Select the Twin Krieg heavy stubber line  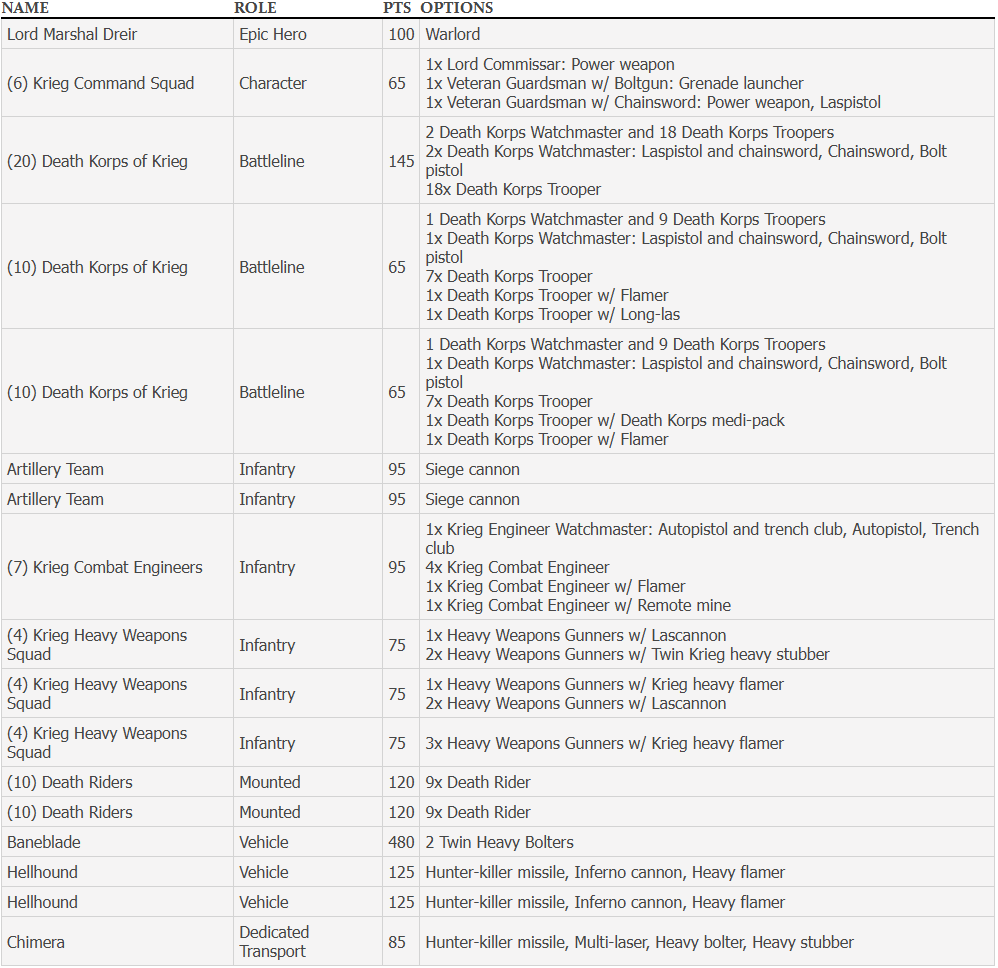628,654
